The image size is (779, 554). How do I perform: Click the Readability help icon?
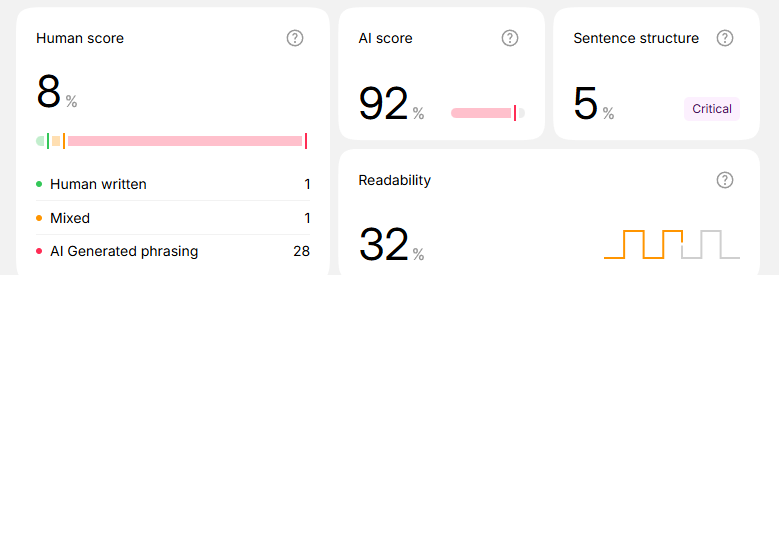(725, 180)
